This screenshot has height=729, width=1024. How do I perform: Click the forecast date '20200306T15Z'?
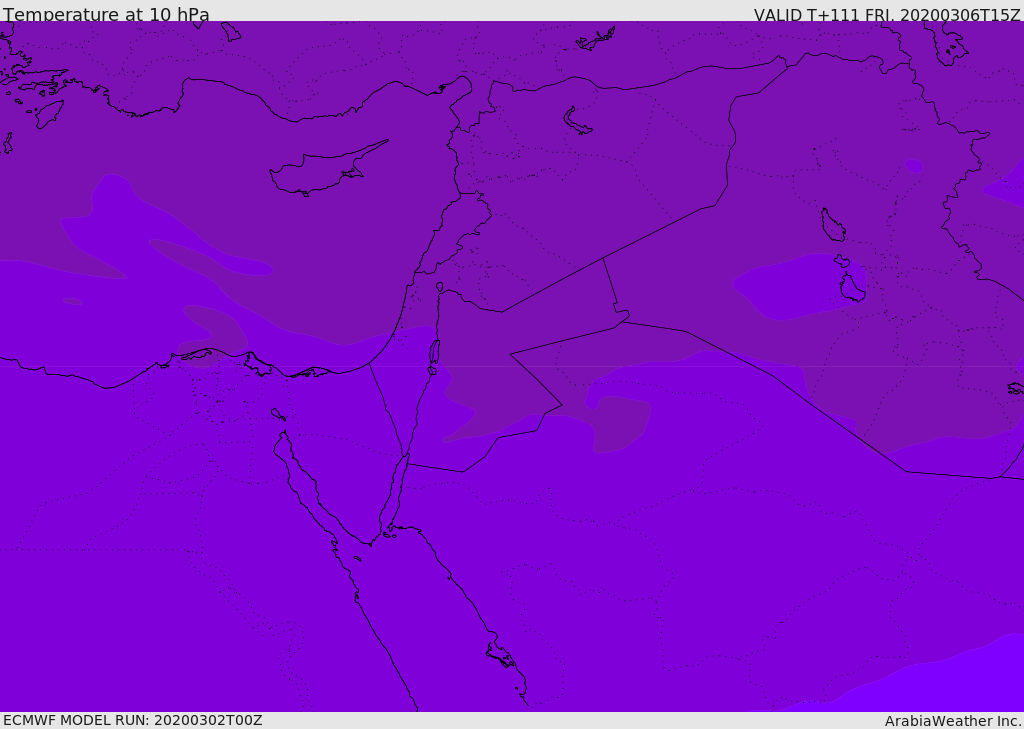[960, 15]
